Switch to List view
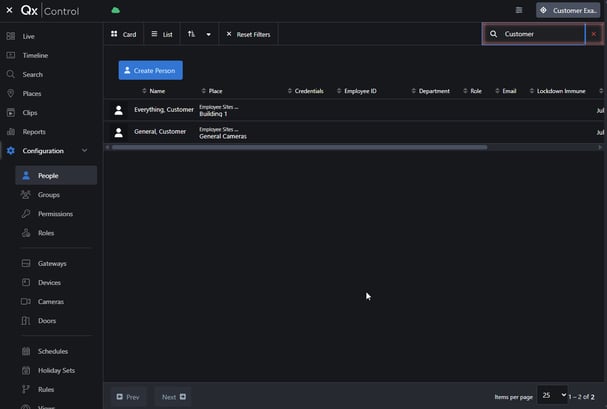This screenshot has width=607, height=409. (x=162, y=34)
